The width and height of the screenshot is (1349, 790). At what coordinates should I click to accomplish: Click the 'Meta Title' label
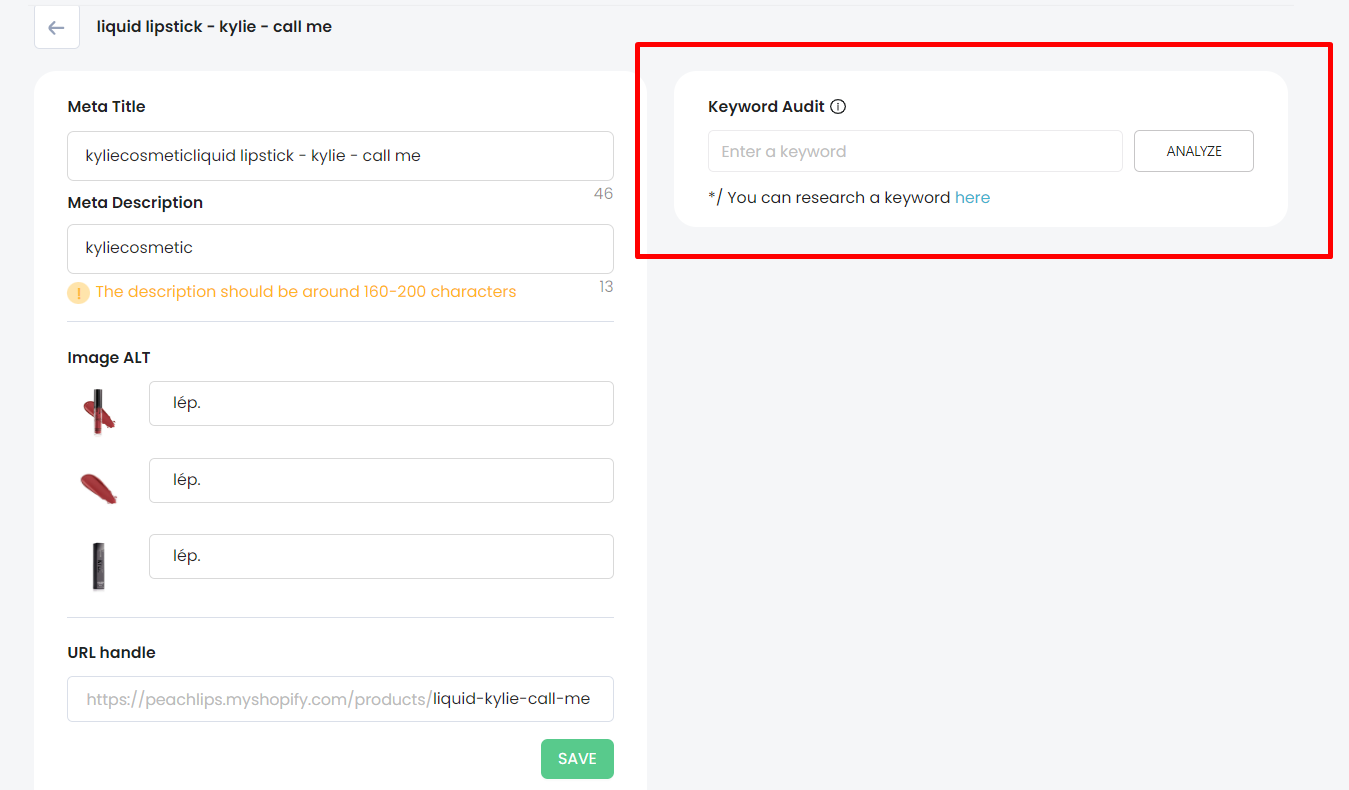click(x=106, y=107)
